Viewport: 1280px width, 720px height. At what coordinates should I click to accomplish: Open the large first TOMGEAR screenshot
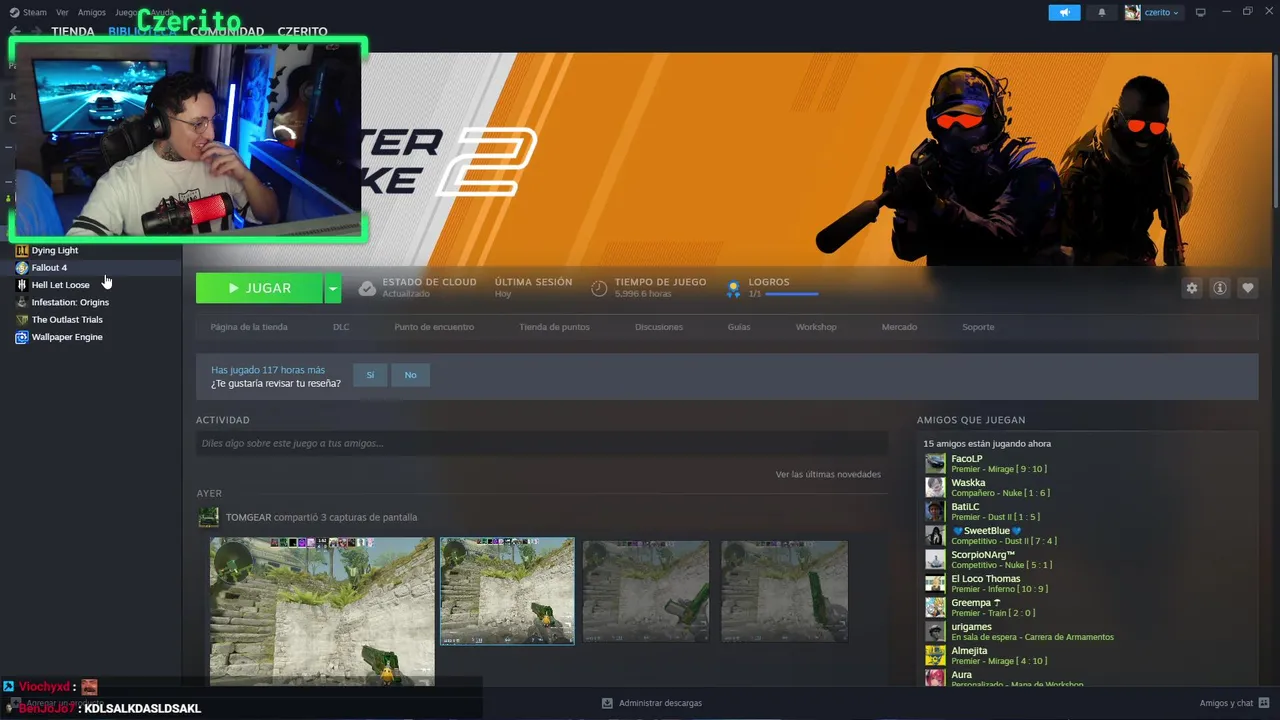[322, 611]
